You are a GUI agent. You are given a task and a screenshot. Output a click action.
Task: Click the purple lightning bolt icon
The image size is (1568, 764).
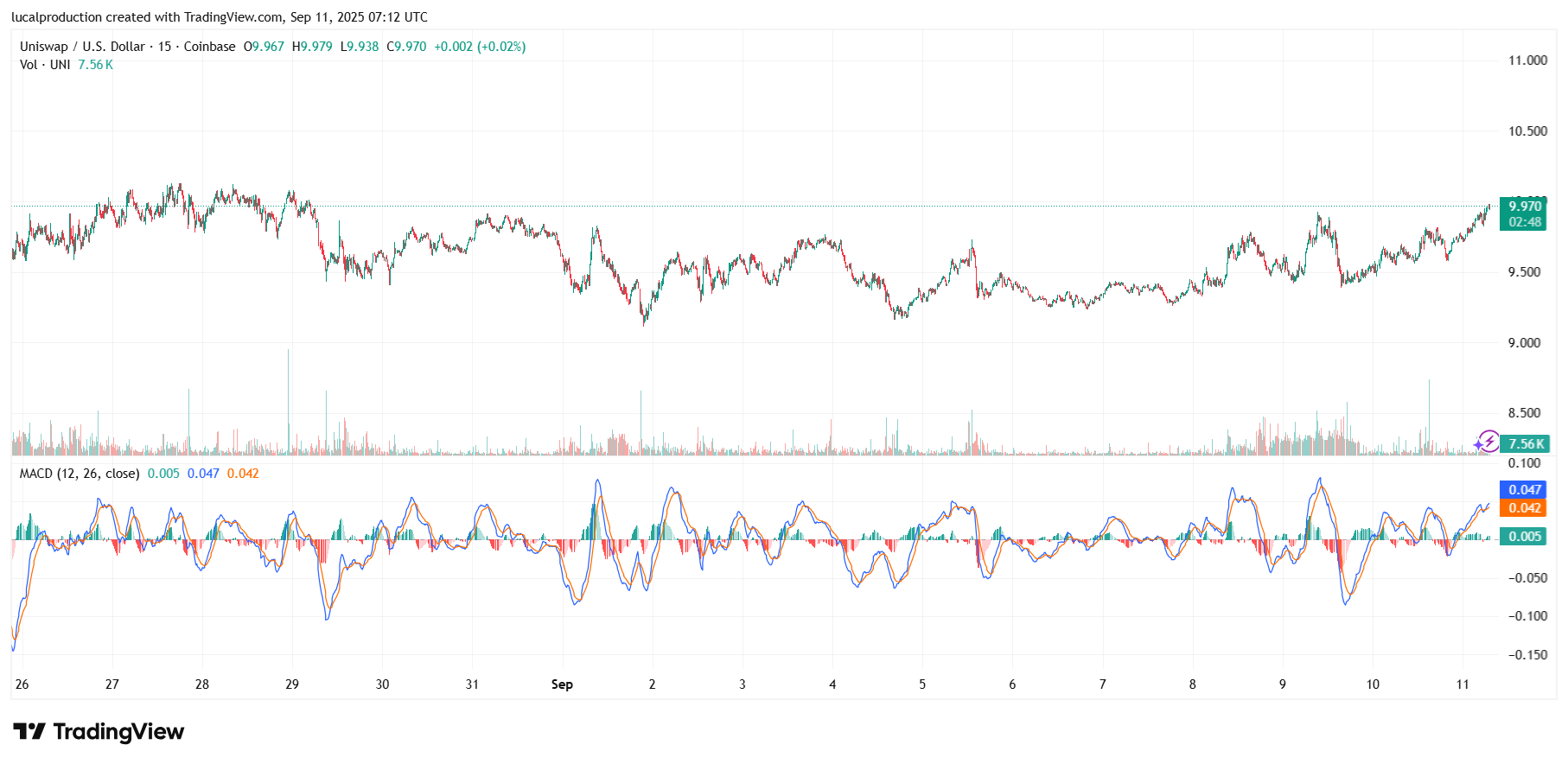click(1487, 442)
